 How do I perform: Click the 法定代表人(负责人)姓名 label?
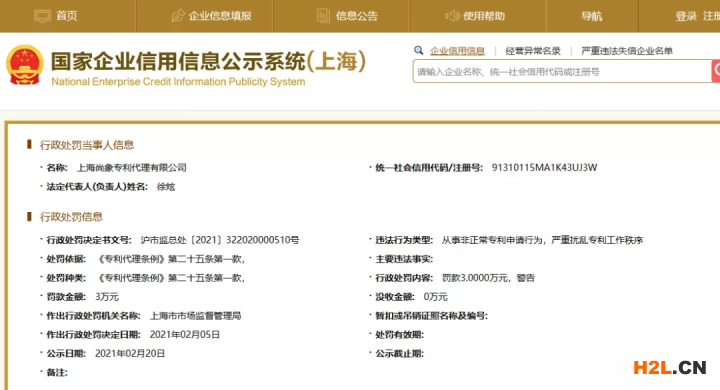tap(97, 187)
